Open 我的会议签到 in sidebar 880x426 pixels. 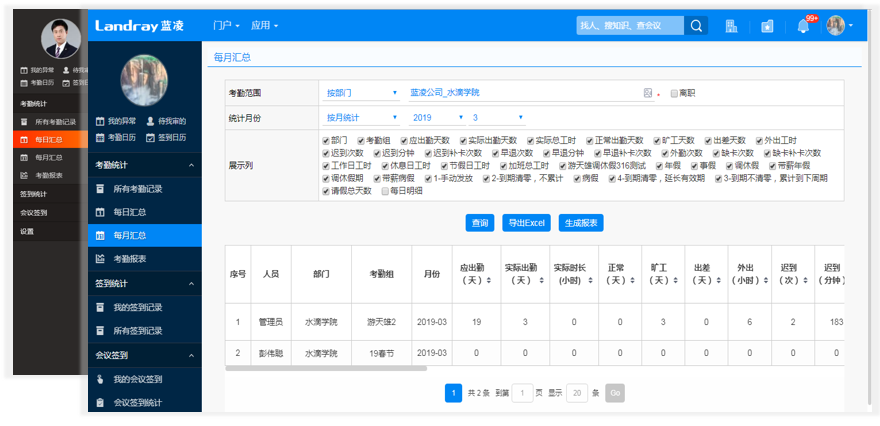tap(145, 379)
